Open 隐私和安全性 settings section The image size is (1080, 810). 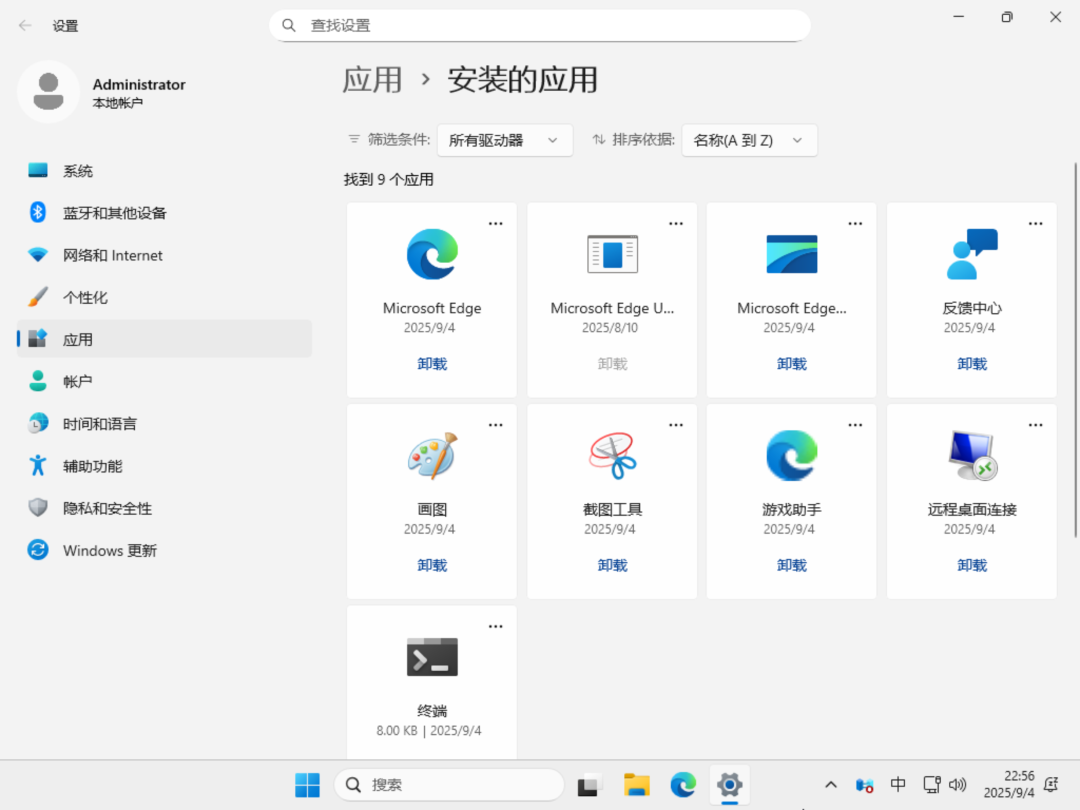tap(107, 509)
